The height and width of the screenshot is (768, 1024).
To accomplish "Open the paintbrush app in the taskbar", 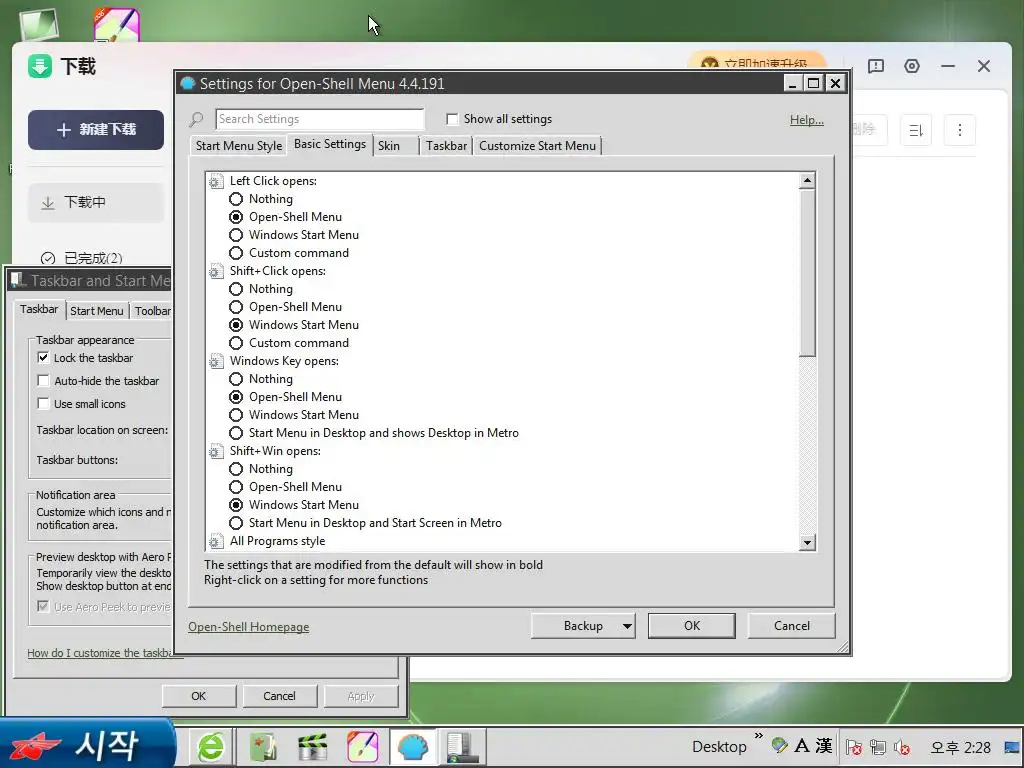I will [x=362, y=746].
